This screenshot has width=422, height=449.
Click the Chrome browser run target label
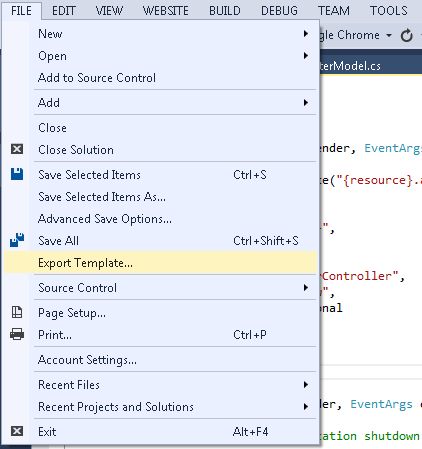point(350,35)
